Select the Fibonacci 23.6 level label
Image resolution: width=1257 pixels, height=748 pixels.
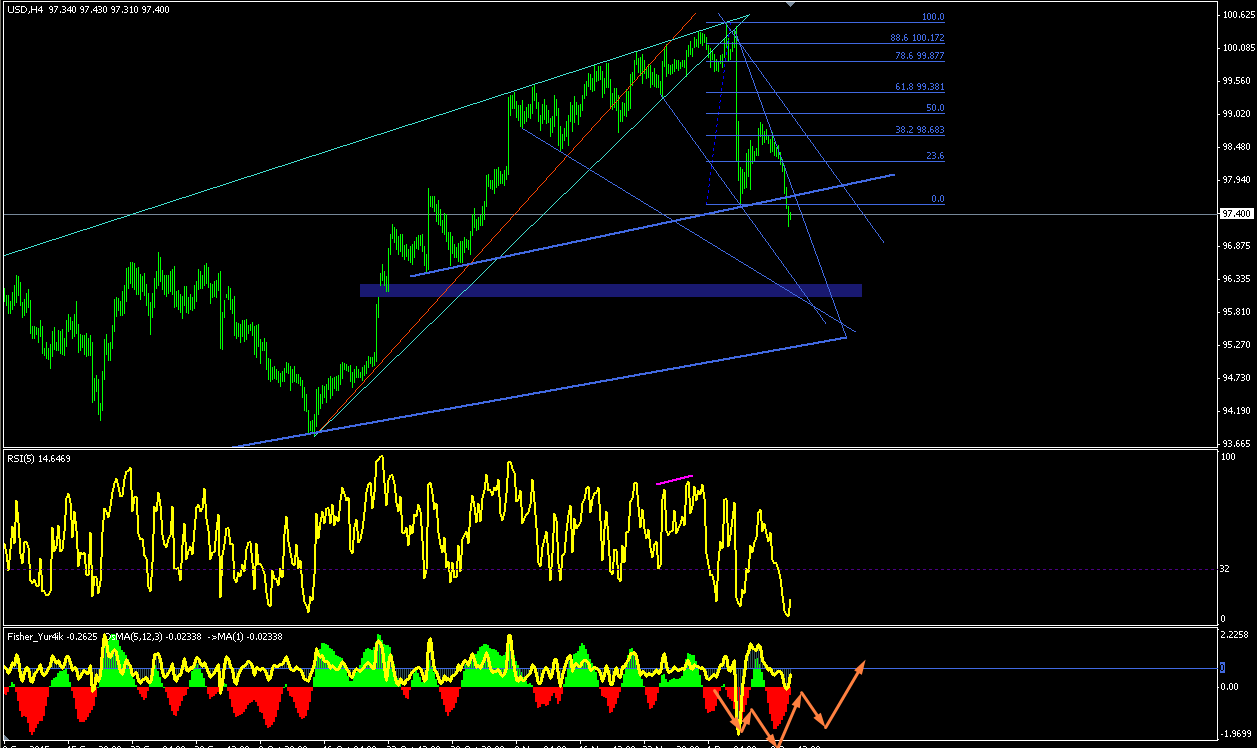click(935, 156)
